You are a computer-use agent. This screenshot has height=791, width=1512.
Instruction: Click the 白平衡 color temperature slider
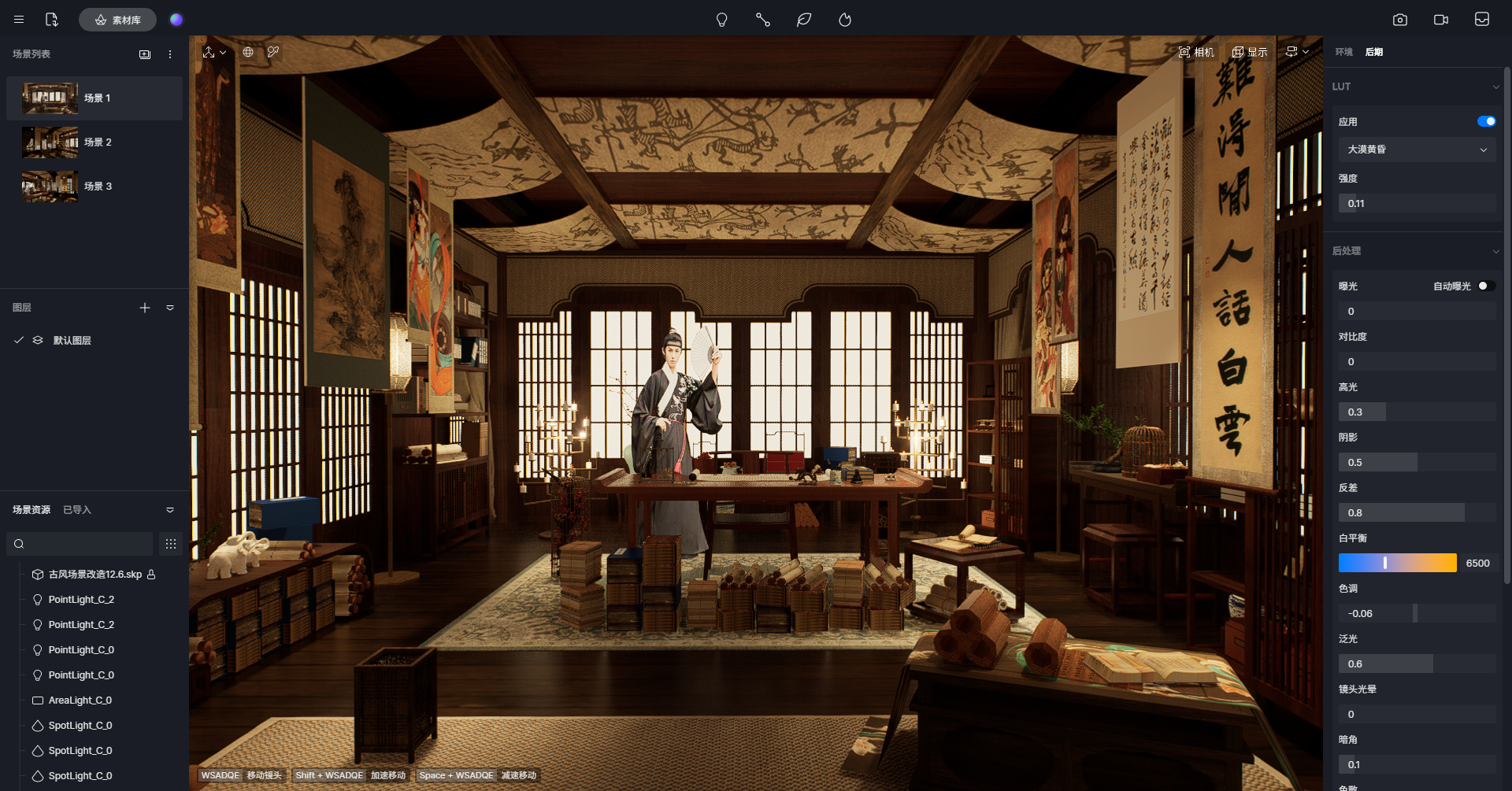(x=1397, y=563)
